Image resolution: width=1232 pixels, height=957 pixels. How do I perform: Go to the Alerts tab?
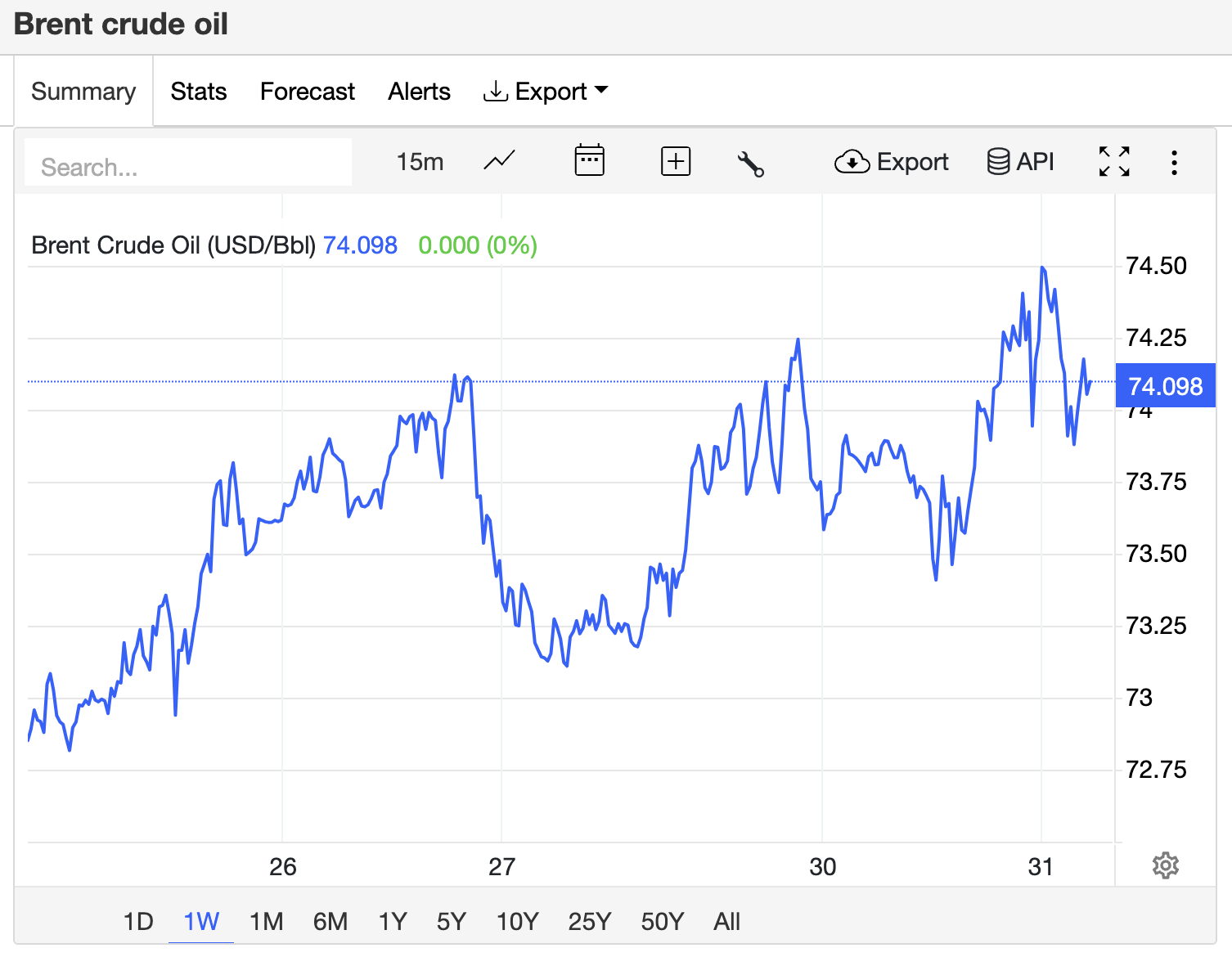419,92
